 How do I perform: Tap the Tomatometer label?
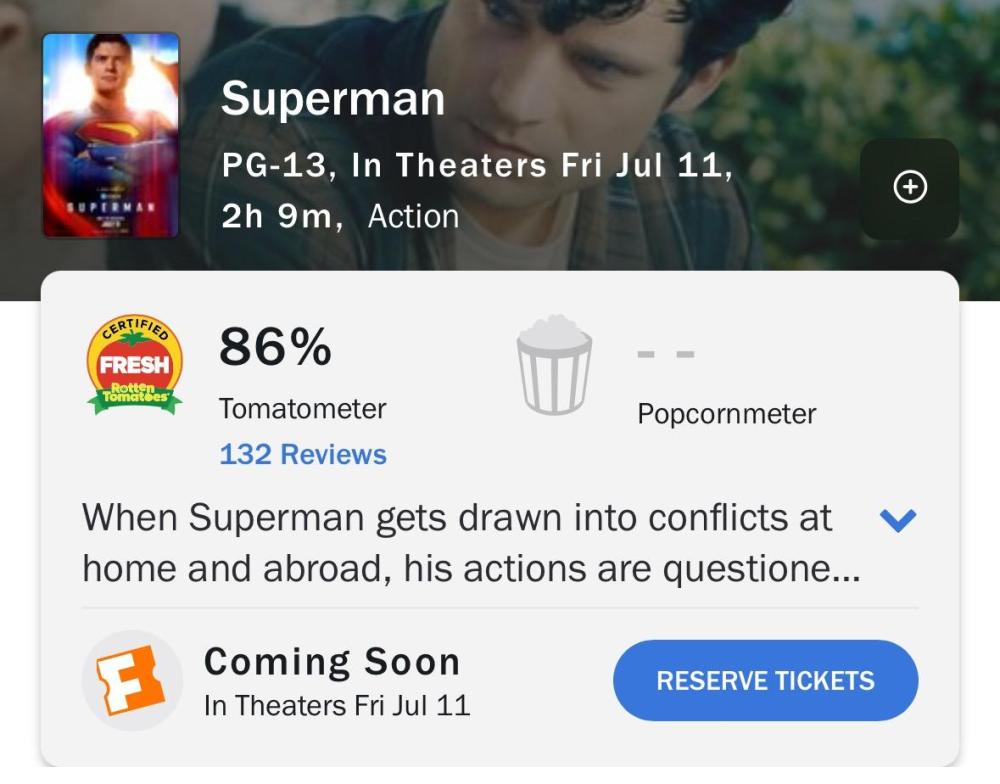pos(302,408)
